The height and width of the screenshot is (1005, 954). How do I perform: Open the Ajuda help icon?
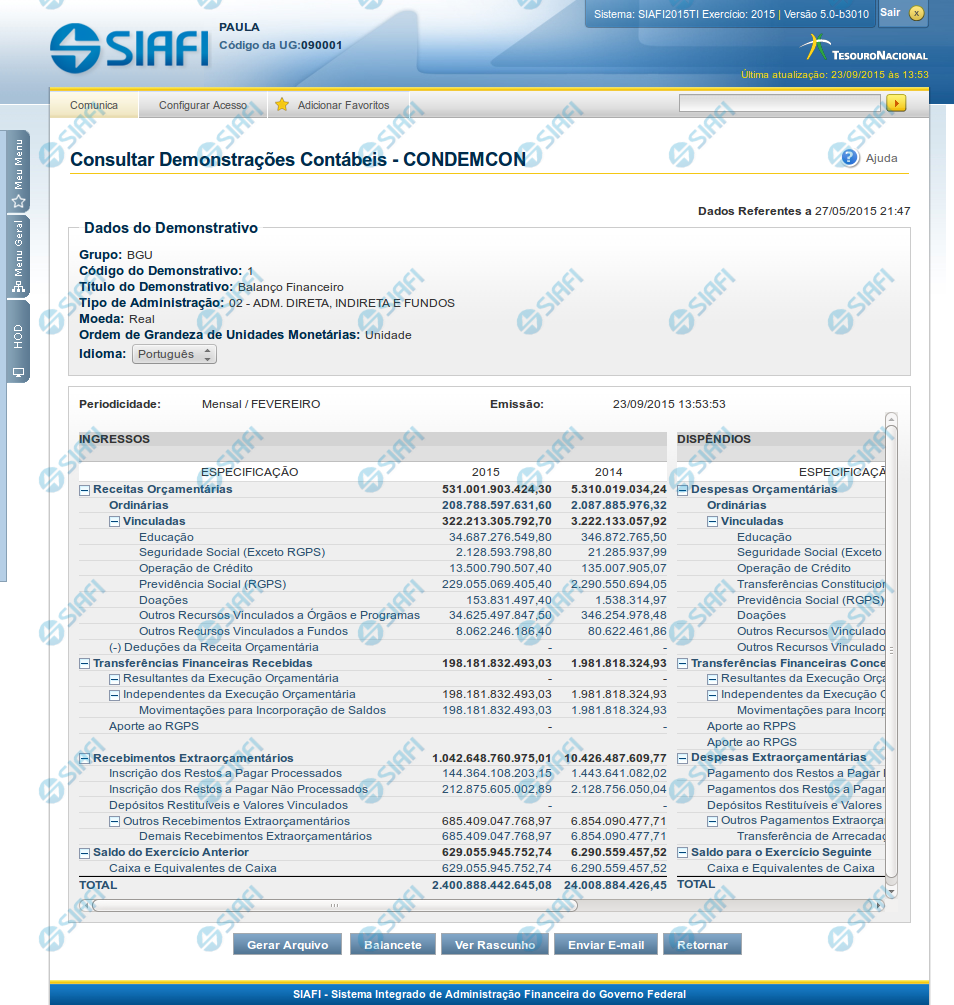[x=850, y=158]
